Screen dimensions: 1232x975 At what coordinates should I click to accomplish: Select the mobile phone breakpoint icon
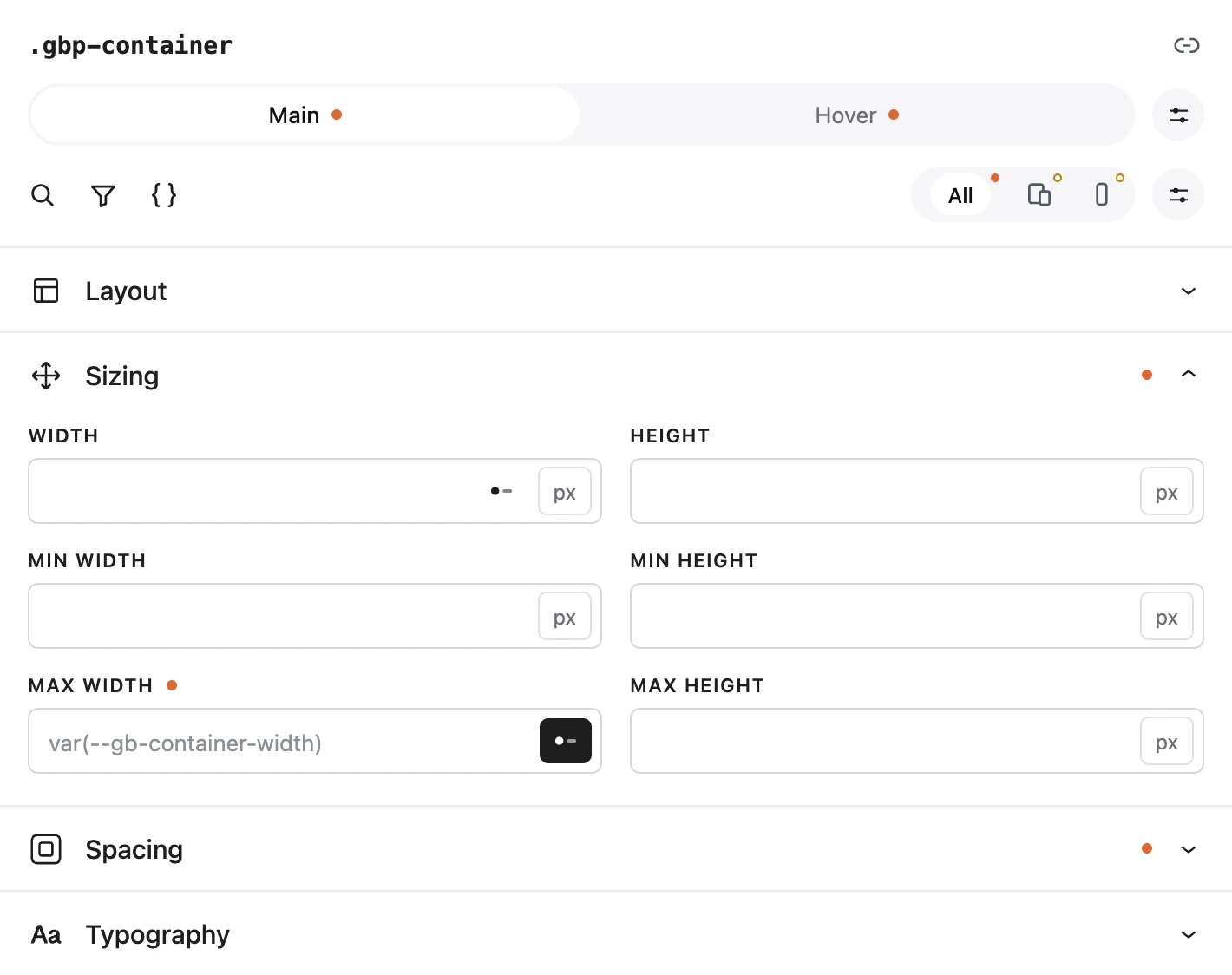(x=1101, y=194)
